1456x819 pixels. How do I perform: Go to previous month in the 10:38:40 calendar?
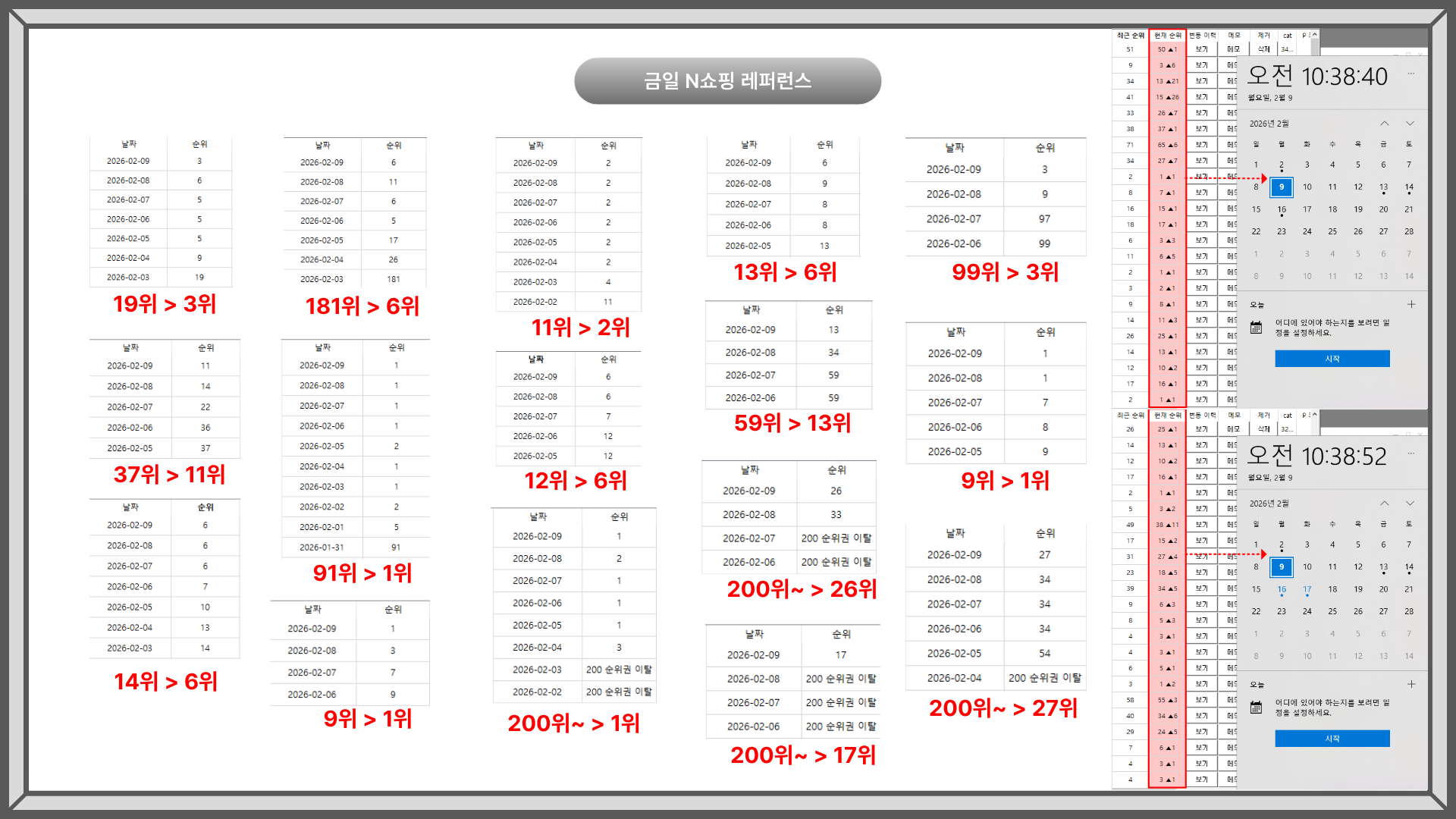[1385, 124]
